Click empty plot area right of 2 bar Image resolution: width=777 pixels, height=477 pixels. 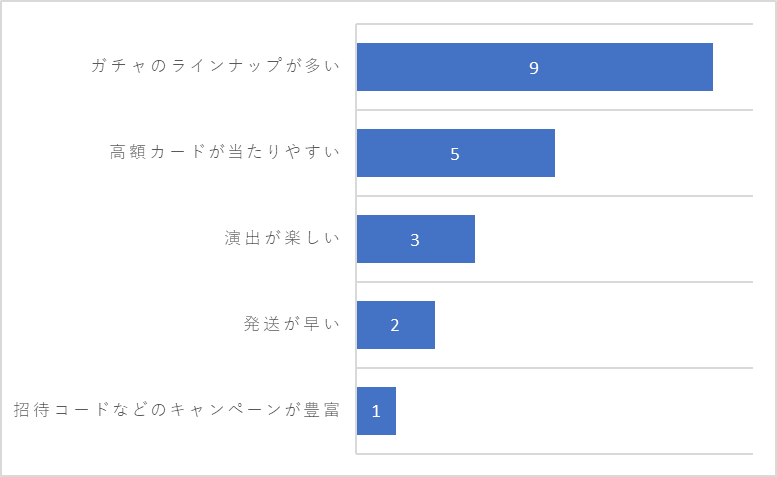click(x=594, y=325)
